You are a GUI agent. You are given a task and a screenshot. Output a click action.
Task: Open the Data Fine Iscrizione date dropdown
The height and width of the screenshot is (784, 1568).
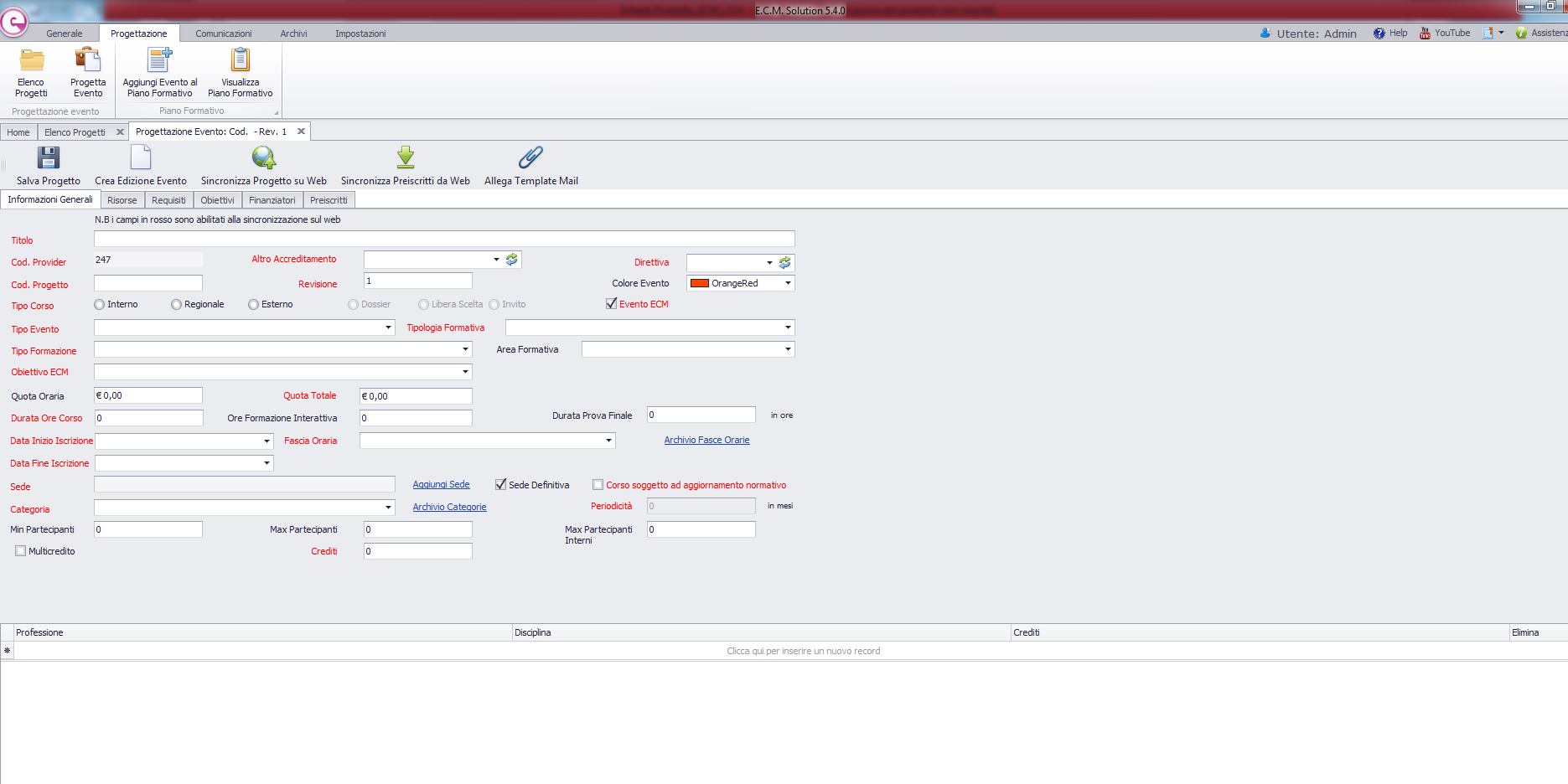click(267, 463)
